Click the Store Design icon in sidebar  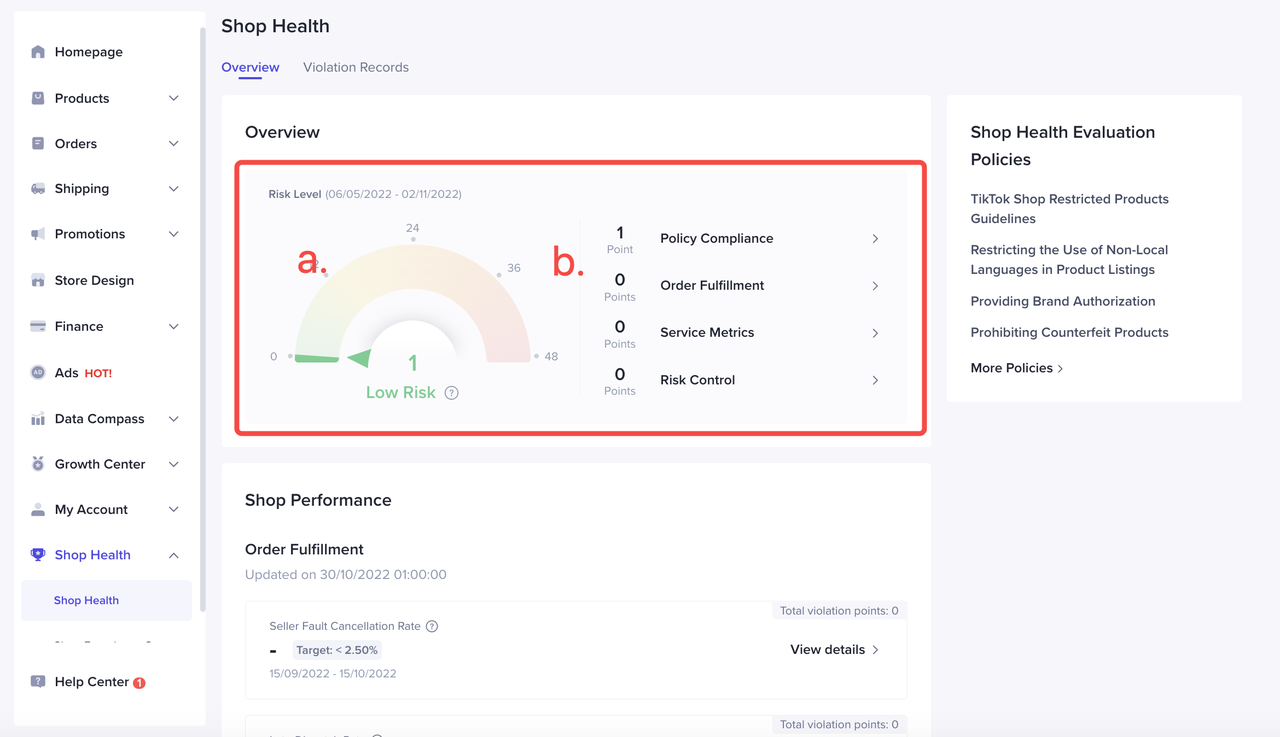click(38, 281)
